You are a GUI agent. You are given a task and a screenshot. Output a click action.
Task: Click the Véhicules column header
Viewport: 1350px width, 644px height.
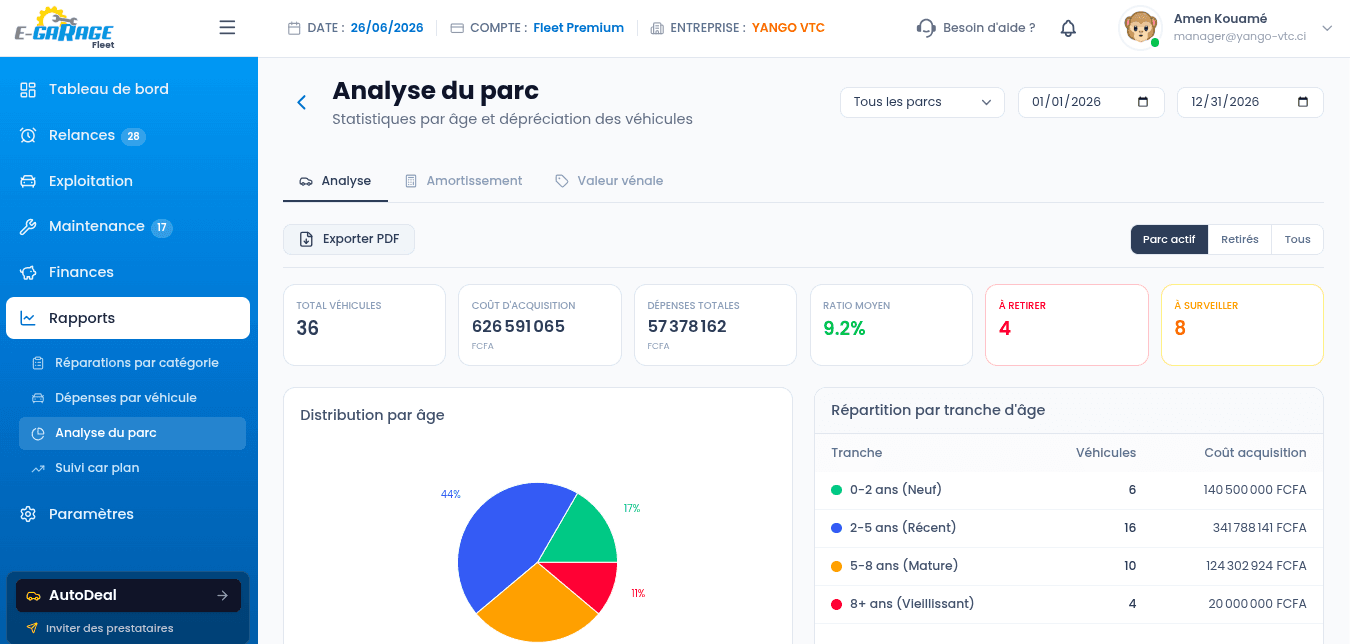coord(1106,453)
